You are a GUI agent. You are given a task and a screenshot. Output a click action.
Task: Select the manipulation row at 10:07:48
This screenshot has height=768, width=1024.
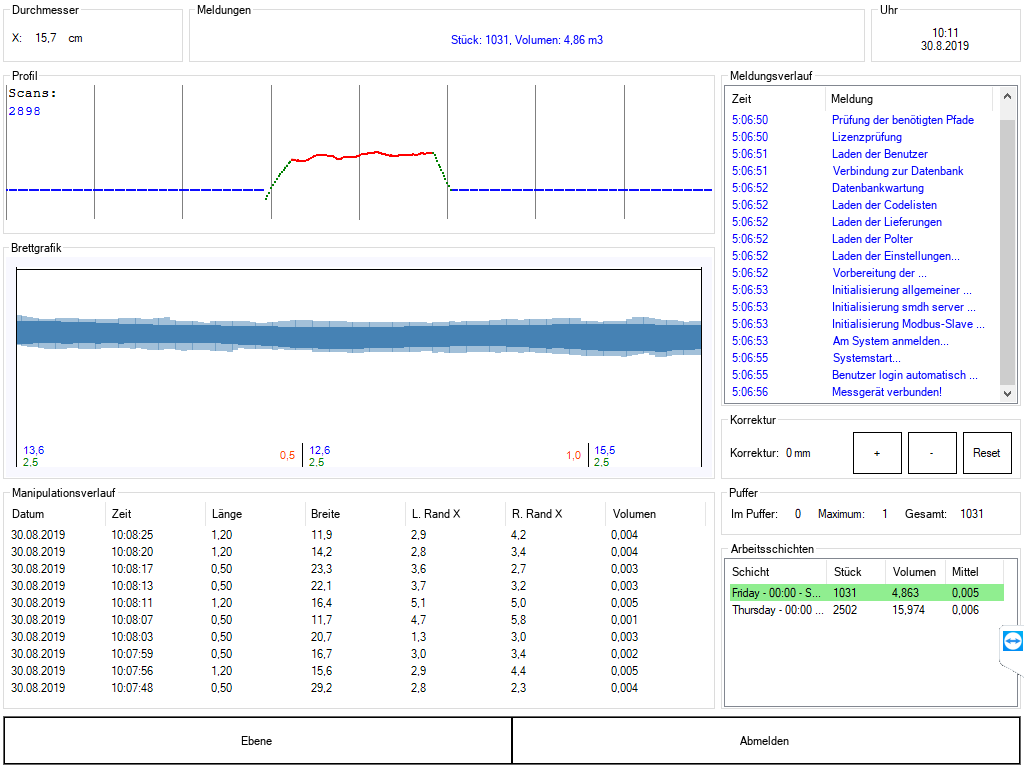pos(358,688)
